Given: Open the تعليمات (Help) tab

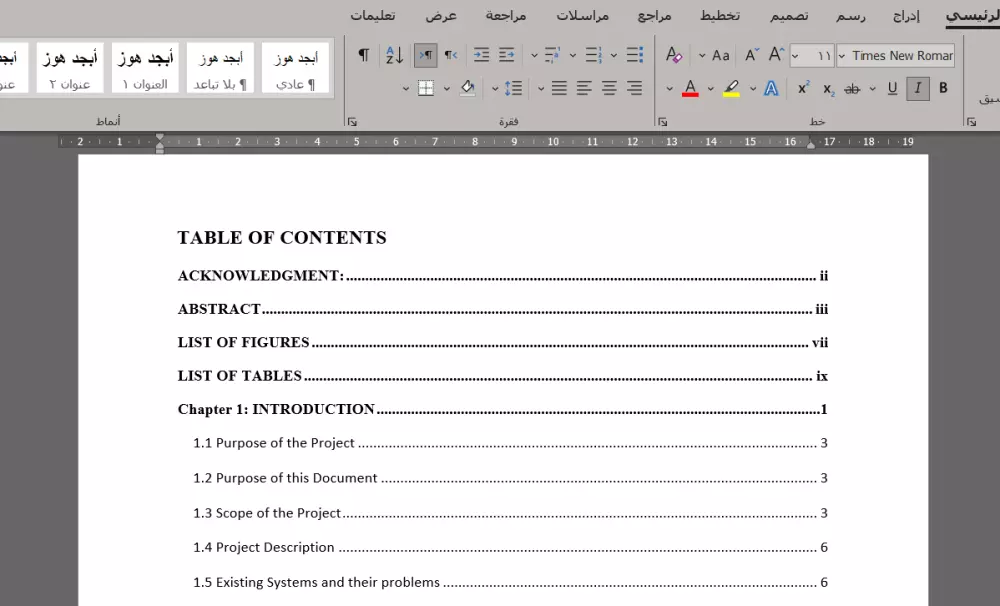Looking at the screenshot, I should tap(372, 16).
